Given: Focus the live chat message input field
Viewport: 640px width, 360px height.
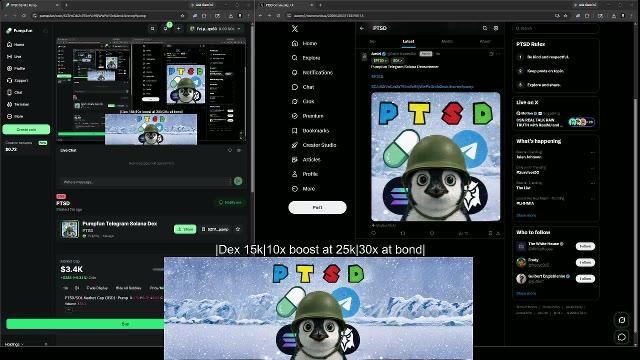Looking at the screenshot, I should click(145, 181).
